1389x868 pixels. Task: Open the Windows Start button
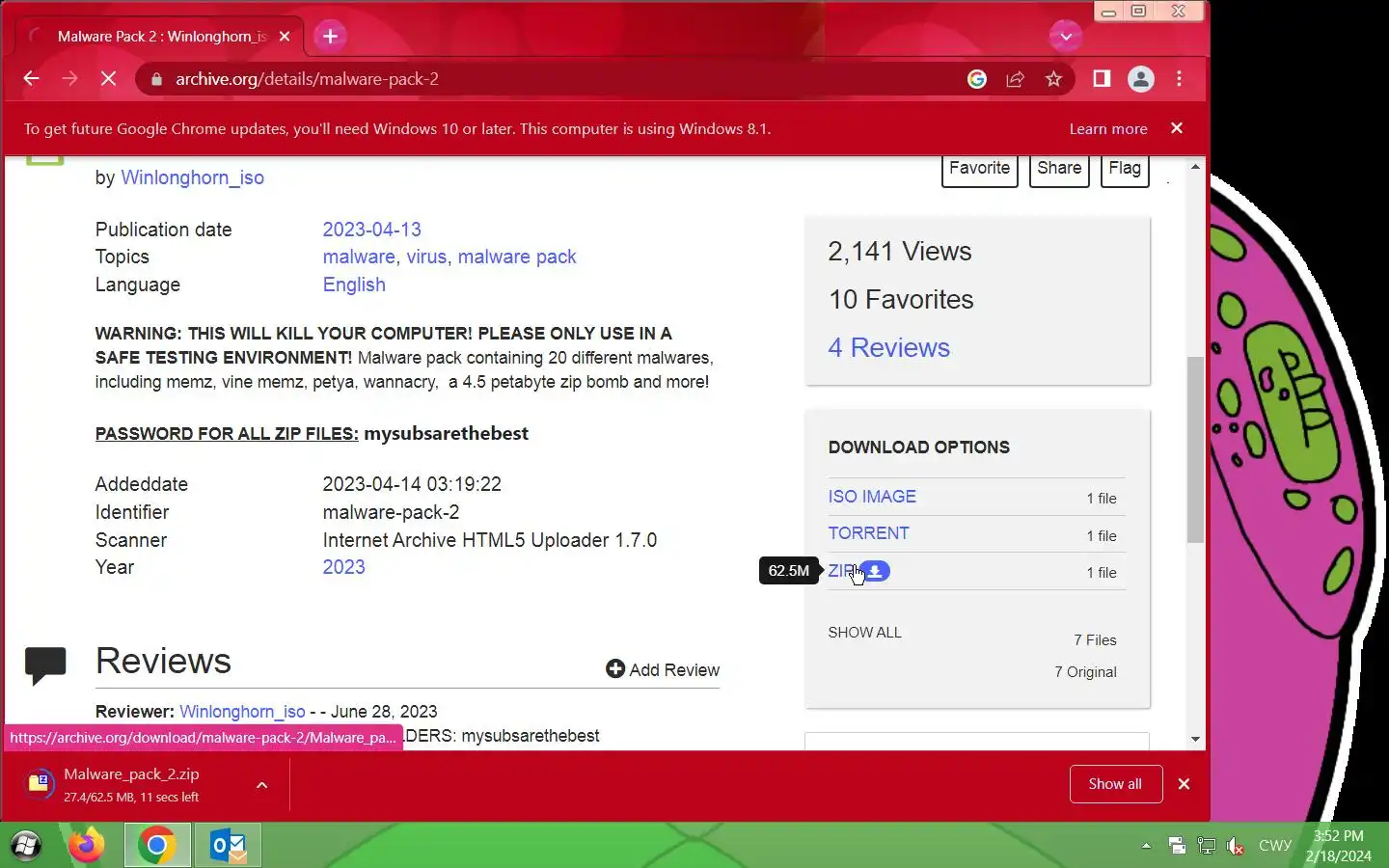tap(26, 846)
